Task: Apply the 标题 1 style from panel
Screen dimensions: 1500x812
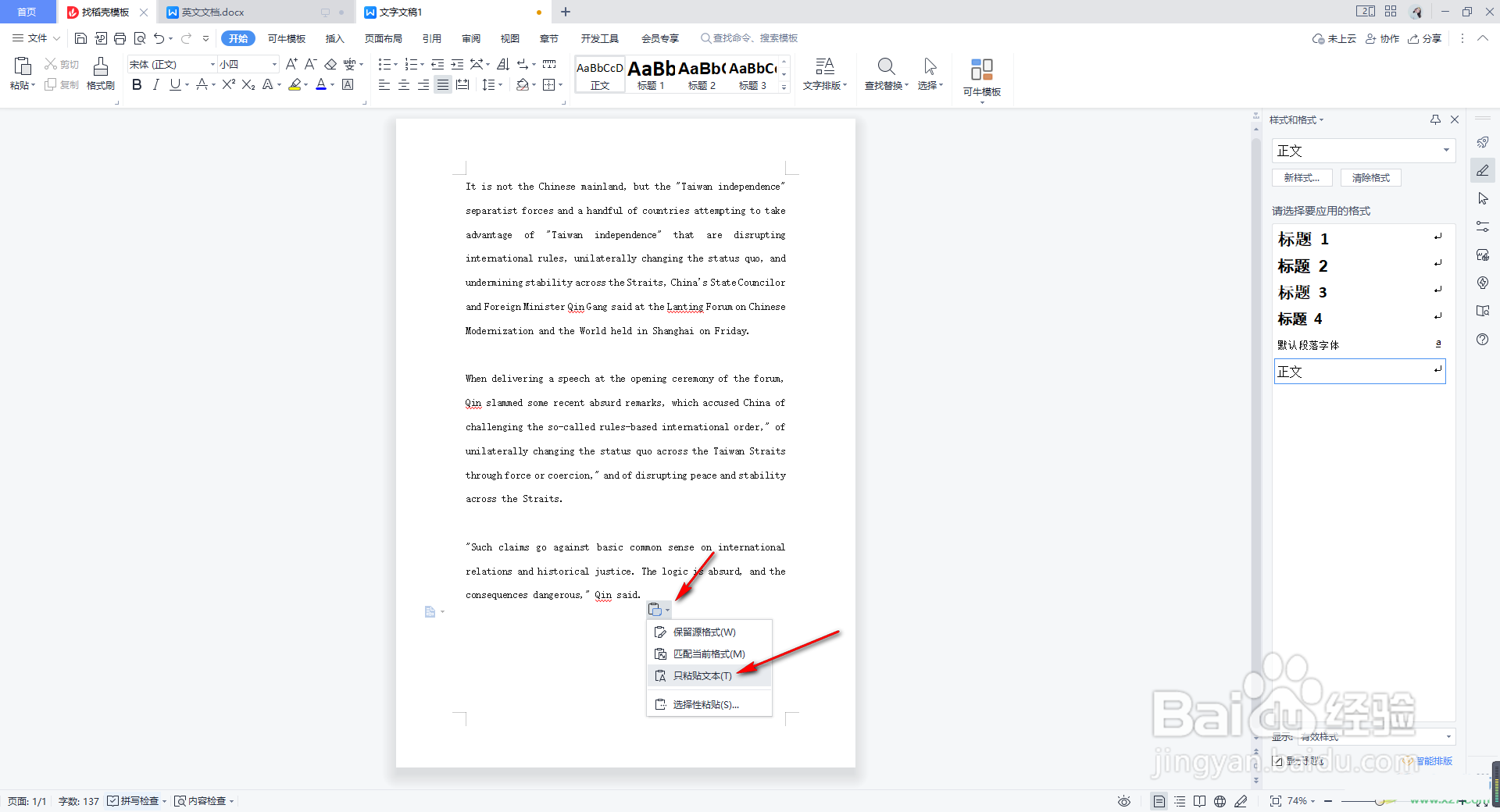Action: (1359, 238)
